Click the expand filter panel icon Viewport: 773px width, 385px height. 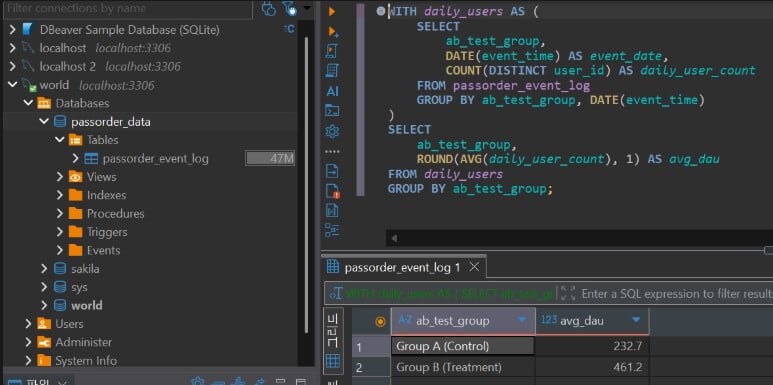pos(568,293)
